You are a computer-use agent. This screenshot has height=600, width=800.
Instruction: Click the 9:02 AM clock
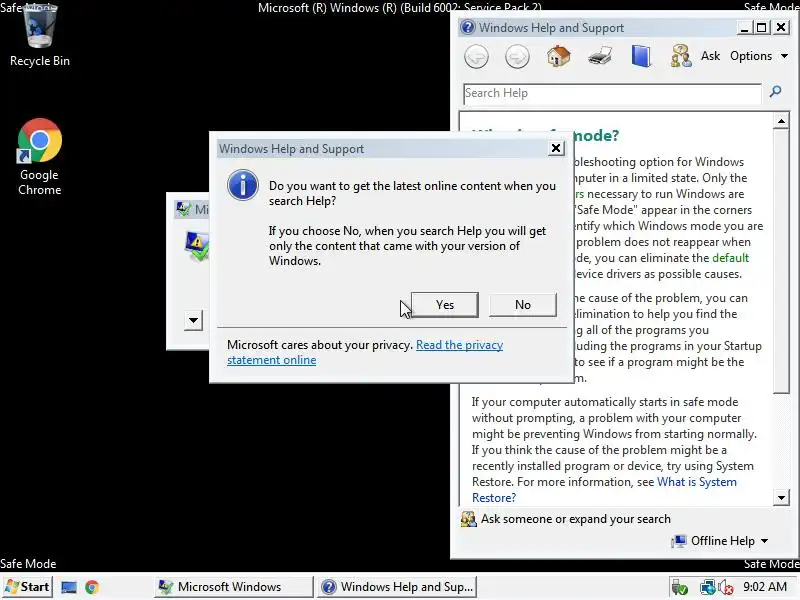click(765, 587)
